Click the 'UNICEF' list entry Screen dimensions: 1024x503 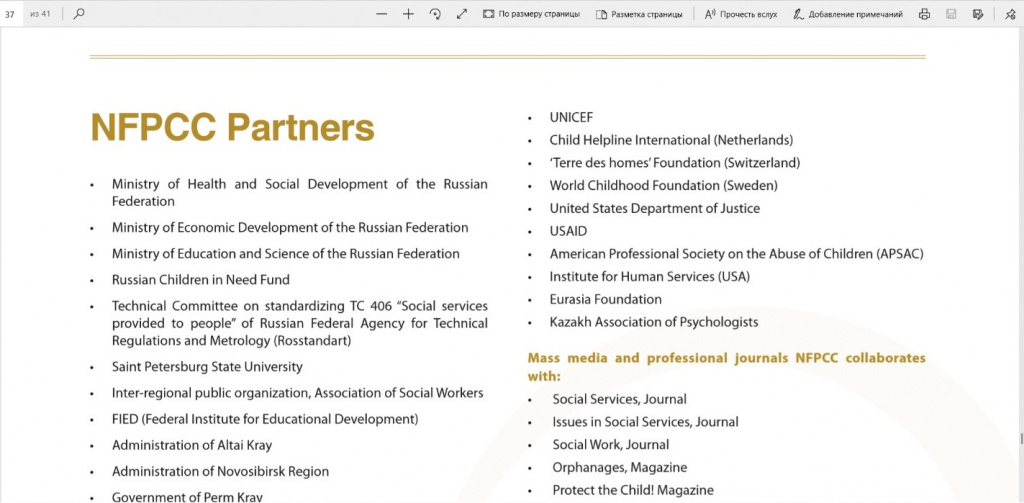[571, 118]
